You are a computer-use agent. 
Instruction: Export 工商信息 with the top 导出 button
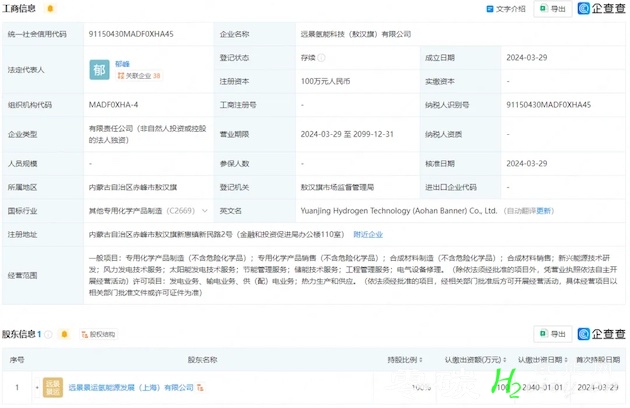pyautogui.click(x=553, y=8)
